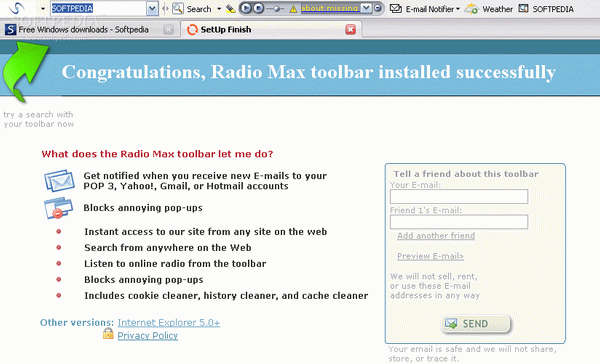Click the toolbar resize grip handle
The image size is (600, 364).
(x=165, y=8)
